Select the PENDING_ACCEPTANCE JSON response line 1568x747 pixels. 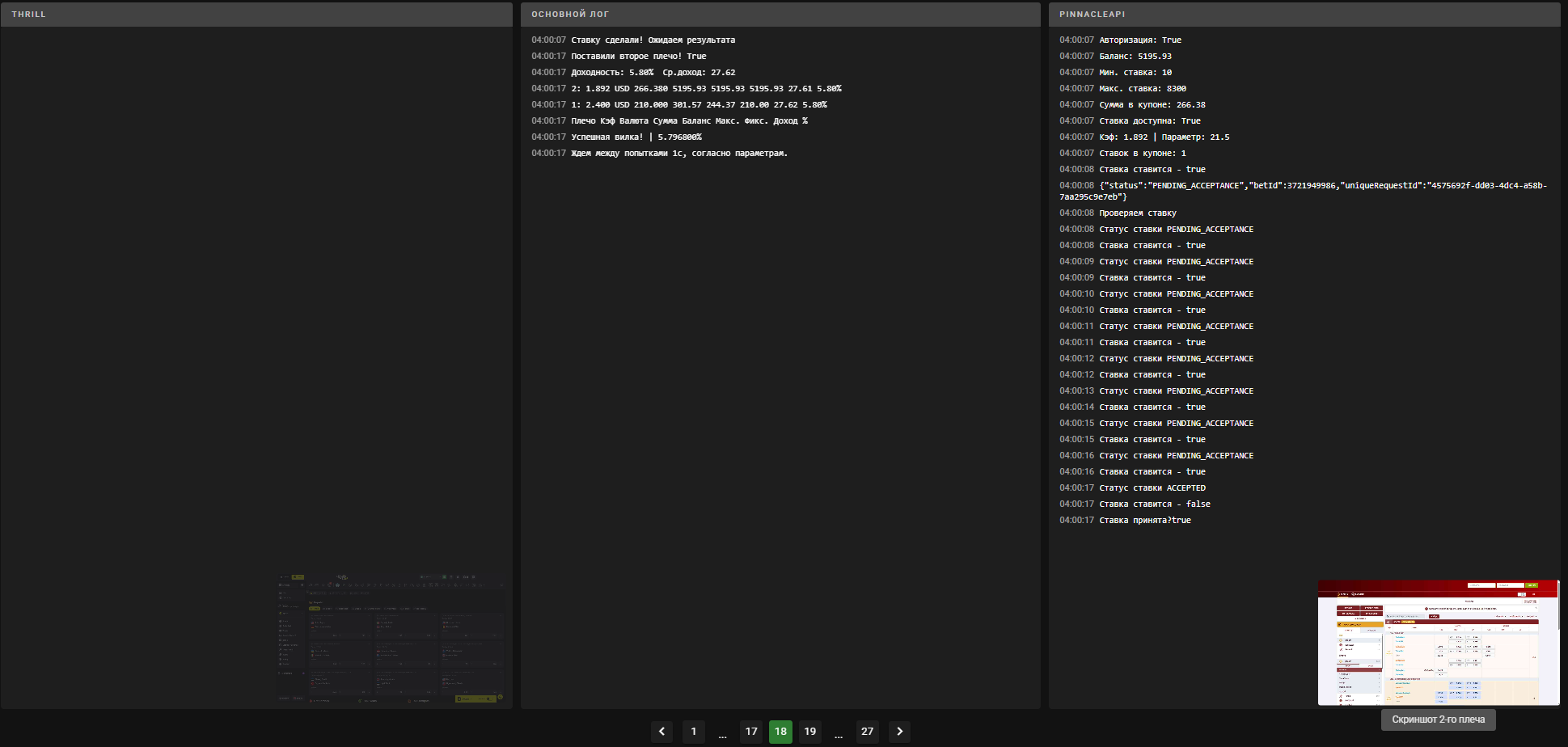tap(1304, 191)
